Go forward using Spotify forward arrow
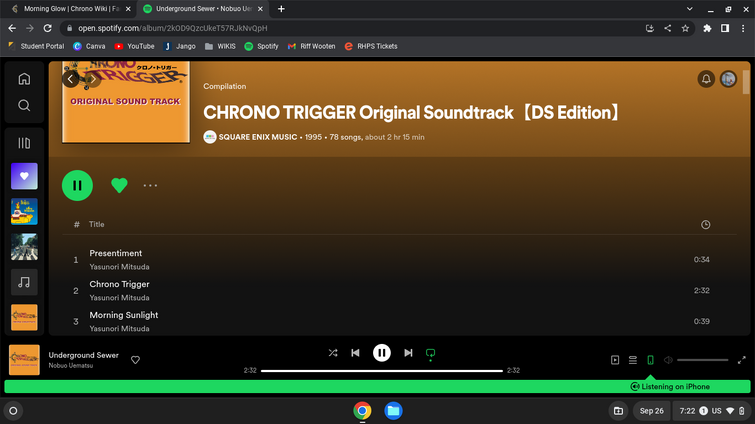Viewport: 755px width, 424px height. coord(92,79)
